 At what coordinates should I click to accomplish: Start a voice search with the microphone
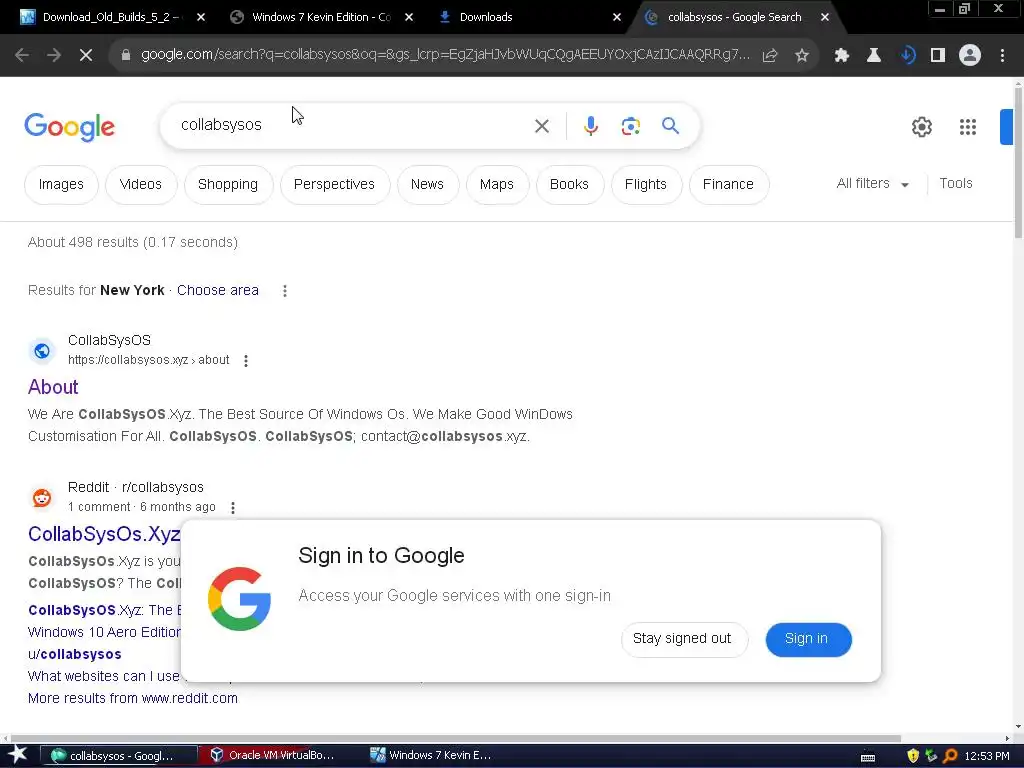590,125
